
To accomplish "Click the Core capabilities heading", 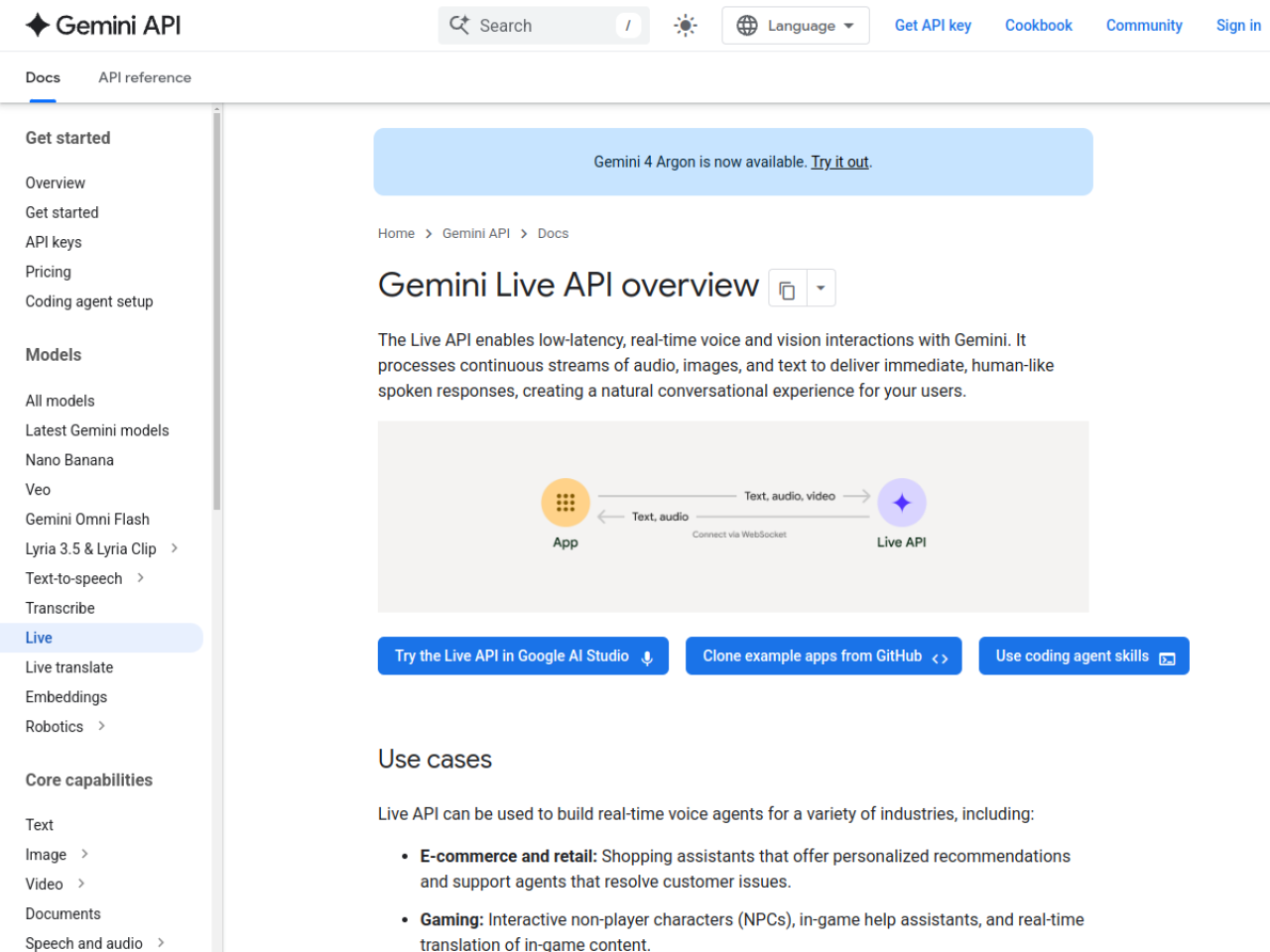I will point(89,780).
